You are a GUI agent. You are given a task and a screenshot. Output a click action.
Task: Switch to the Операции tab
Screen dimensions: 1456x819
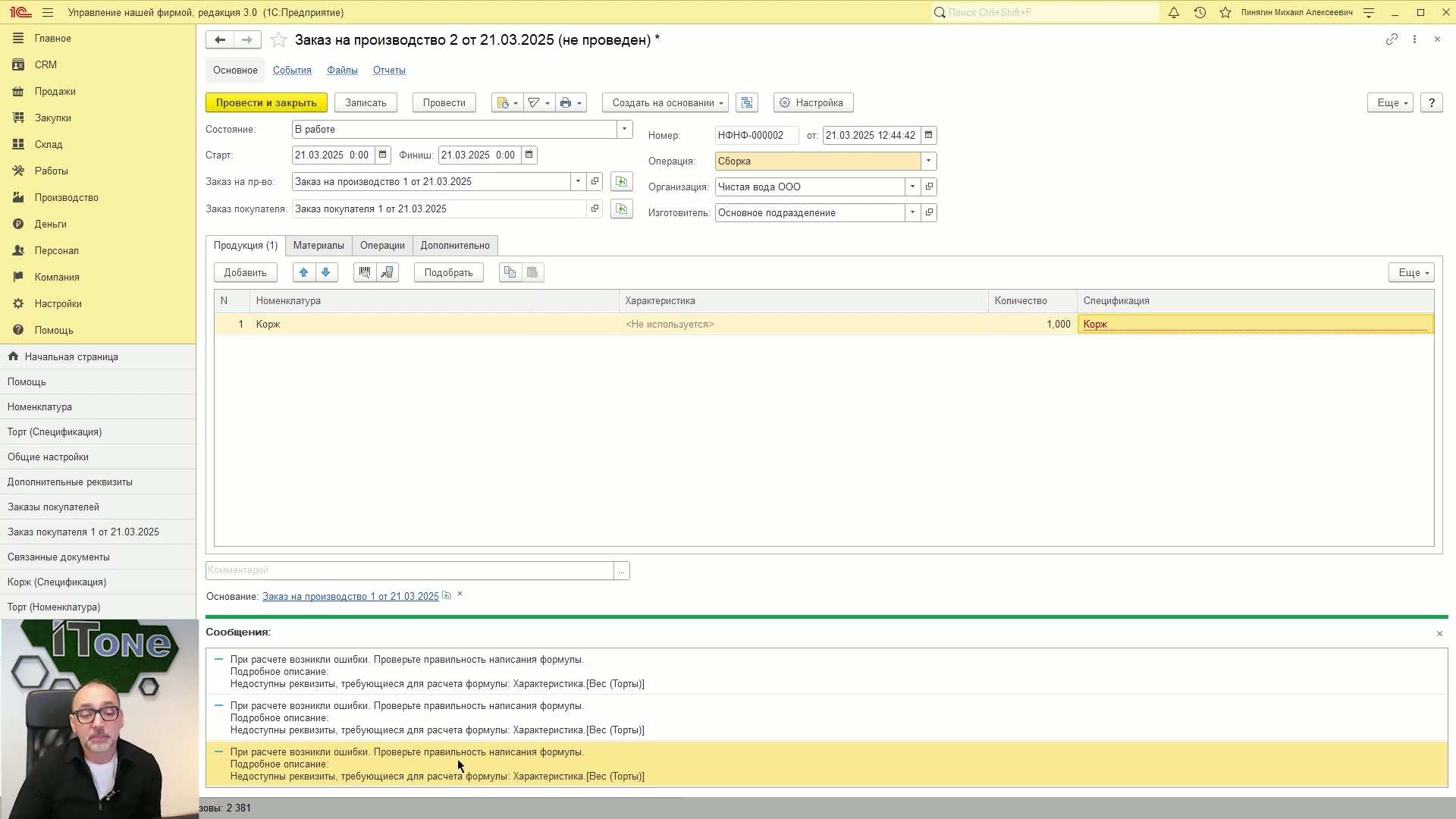click(382, 245)
